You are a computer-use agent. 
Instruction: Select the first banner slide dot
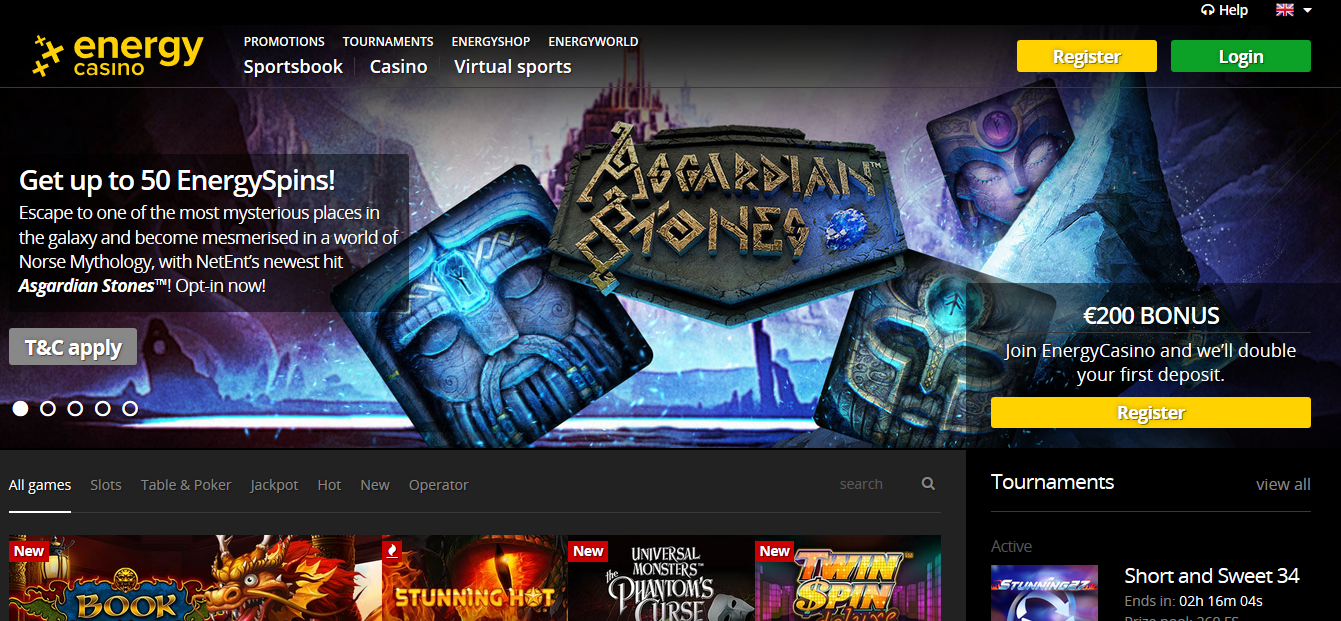click(x=20, y=408)
